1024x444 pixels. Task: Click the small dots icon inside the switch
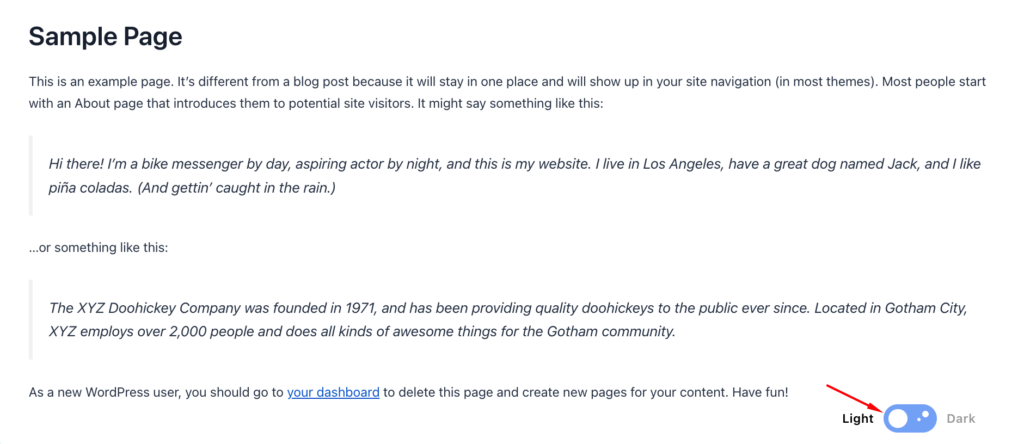[923, 418]
